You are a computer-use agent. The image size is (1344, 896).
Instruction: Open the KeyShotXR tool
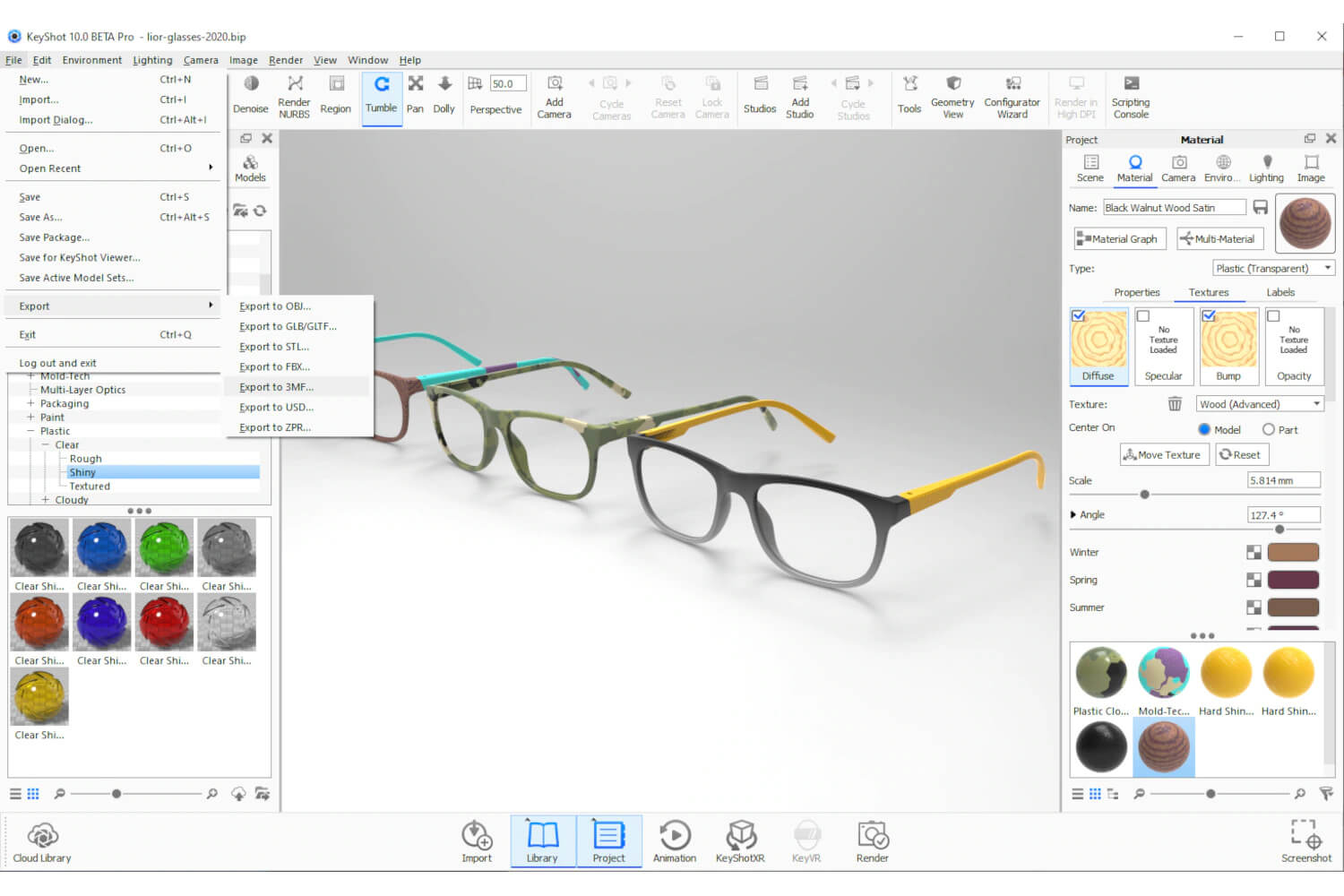click(x=740, y=841)
